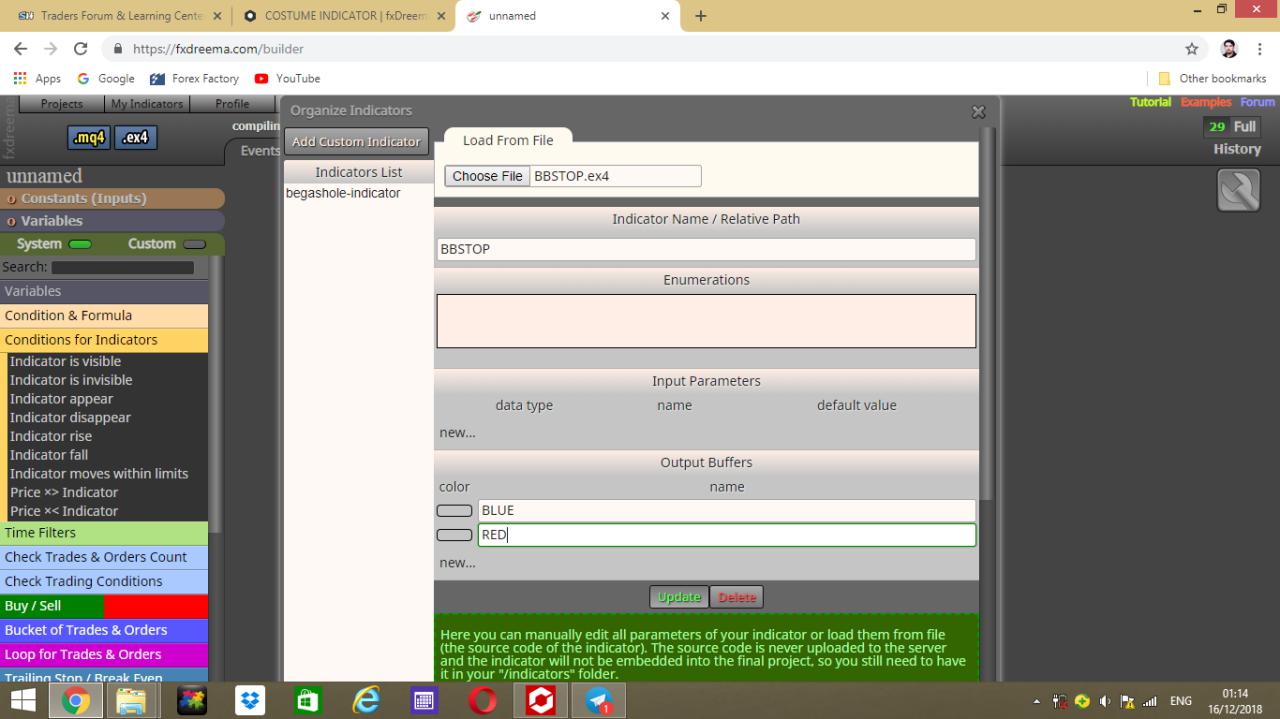Viewport: 1280px width, 719px height.
Task: Click the BLUE buffer name field
Action: 727,510
